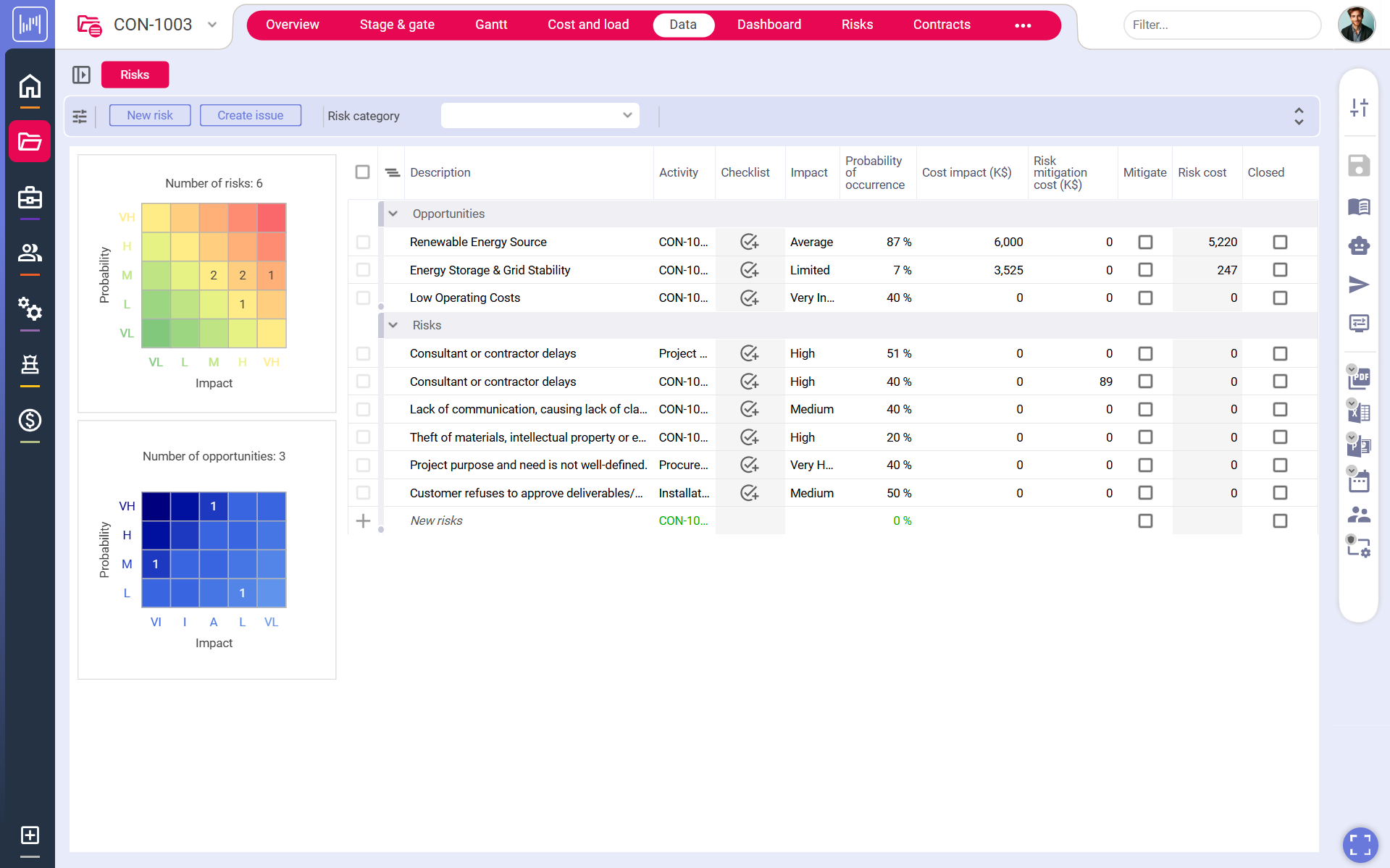Viewport: 1390px width, 868px height.
Task: Open the home icon in left sidebar
Action: pyautogui.click(x=30, y=87)
